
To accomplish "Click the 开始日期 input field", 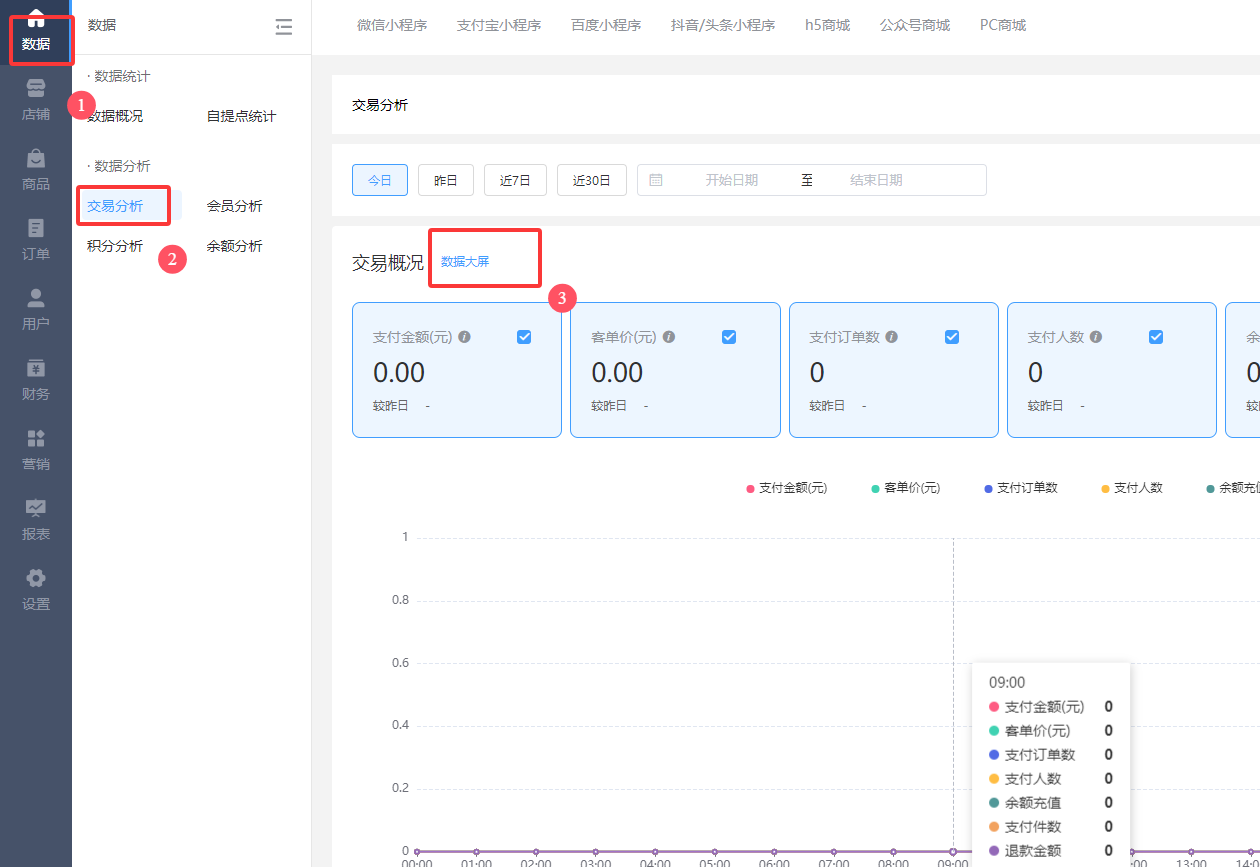I will point(732,180).
